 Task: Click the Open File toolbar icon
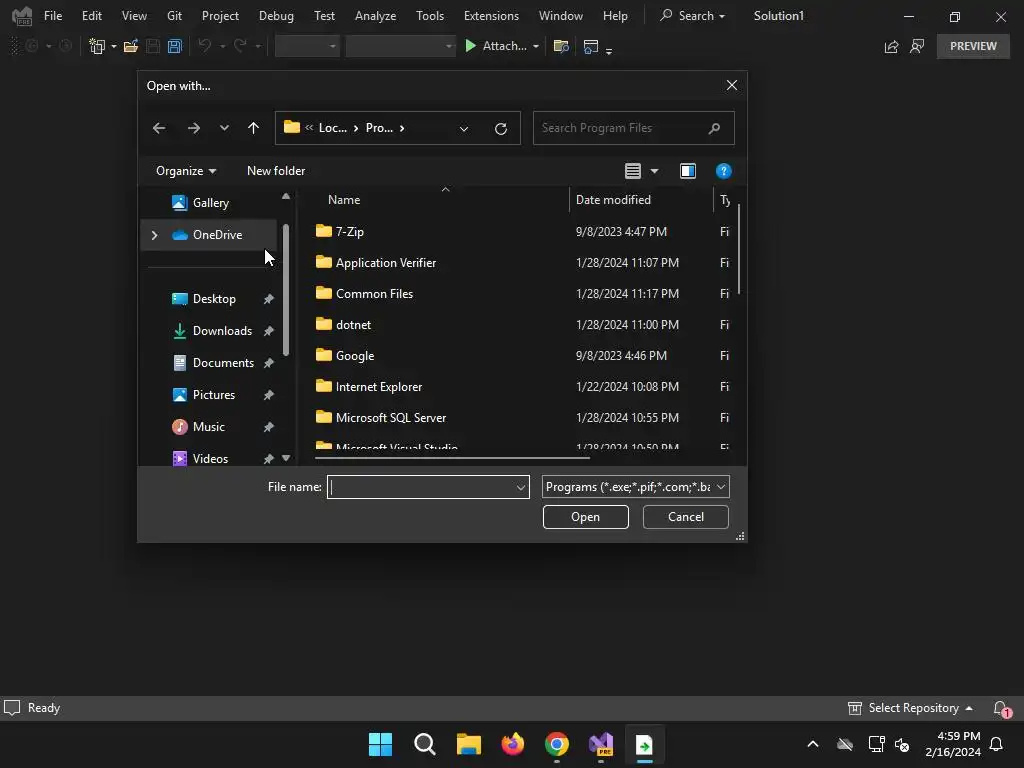pyautogui.click(x=131, y=46)
